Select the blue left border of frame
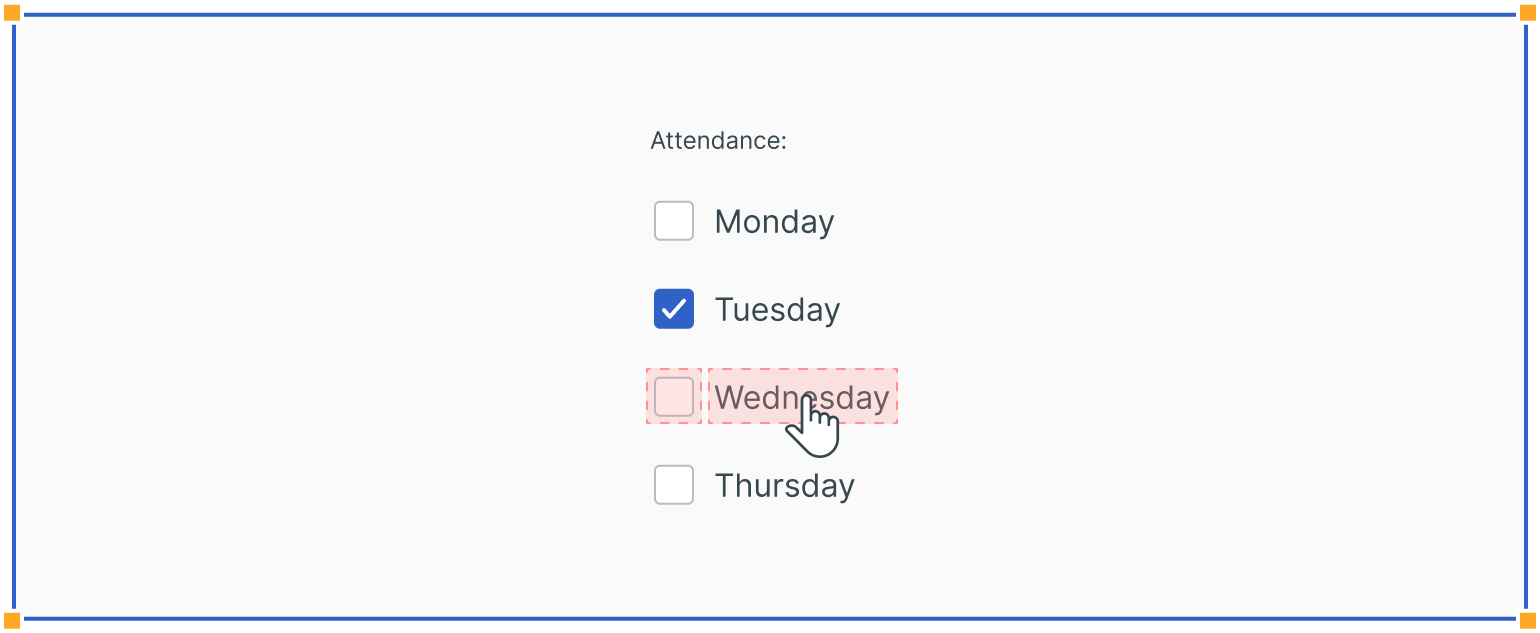The width and height of the screenshot is (1540, 633). (x=14, y=316)
